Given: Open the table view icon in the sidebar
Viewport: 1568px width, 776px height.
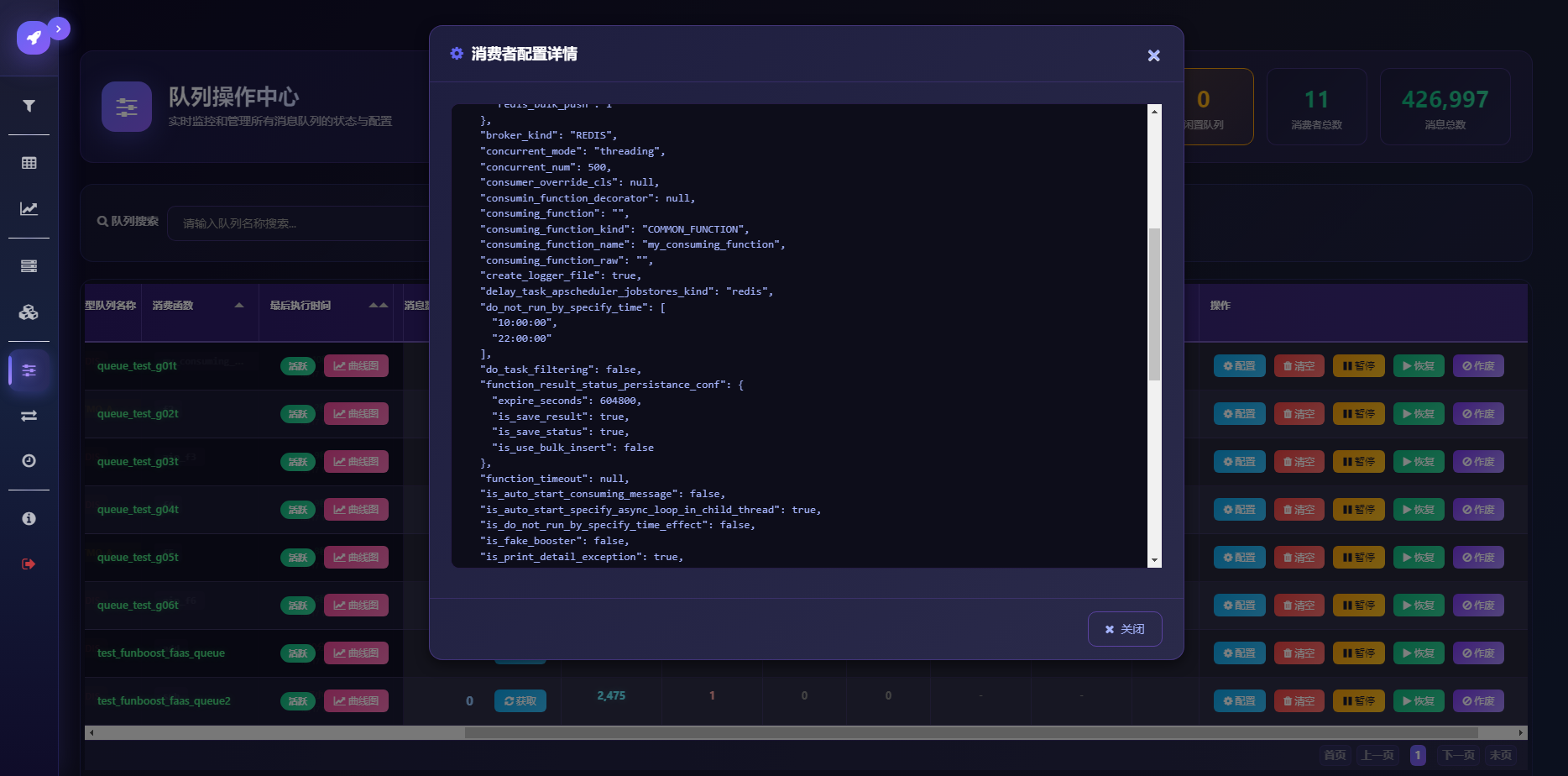Looking at the screenshot, I should 29,163.
